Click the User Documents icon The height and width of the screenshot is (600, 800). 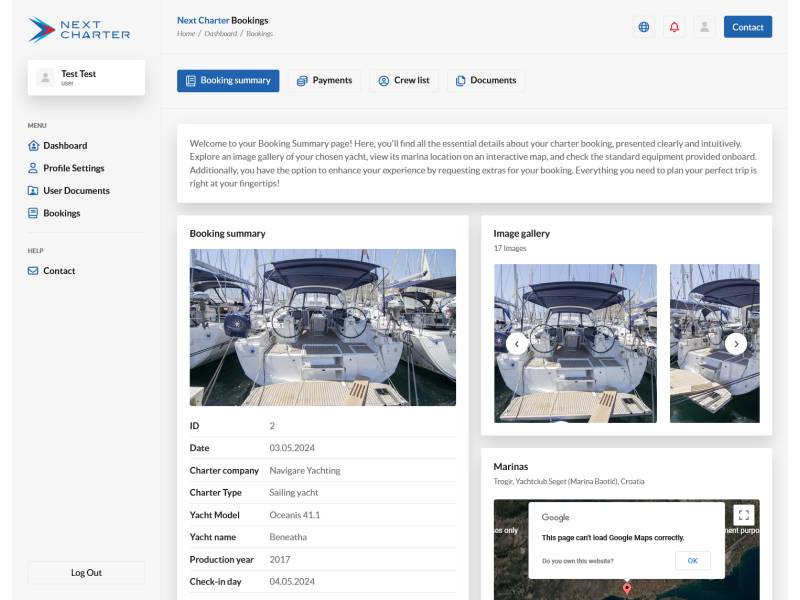coord(33,190)
